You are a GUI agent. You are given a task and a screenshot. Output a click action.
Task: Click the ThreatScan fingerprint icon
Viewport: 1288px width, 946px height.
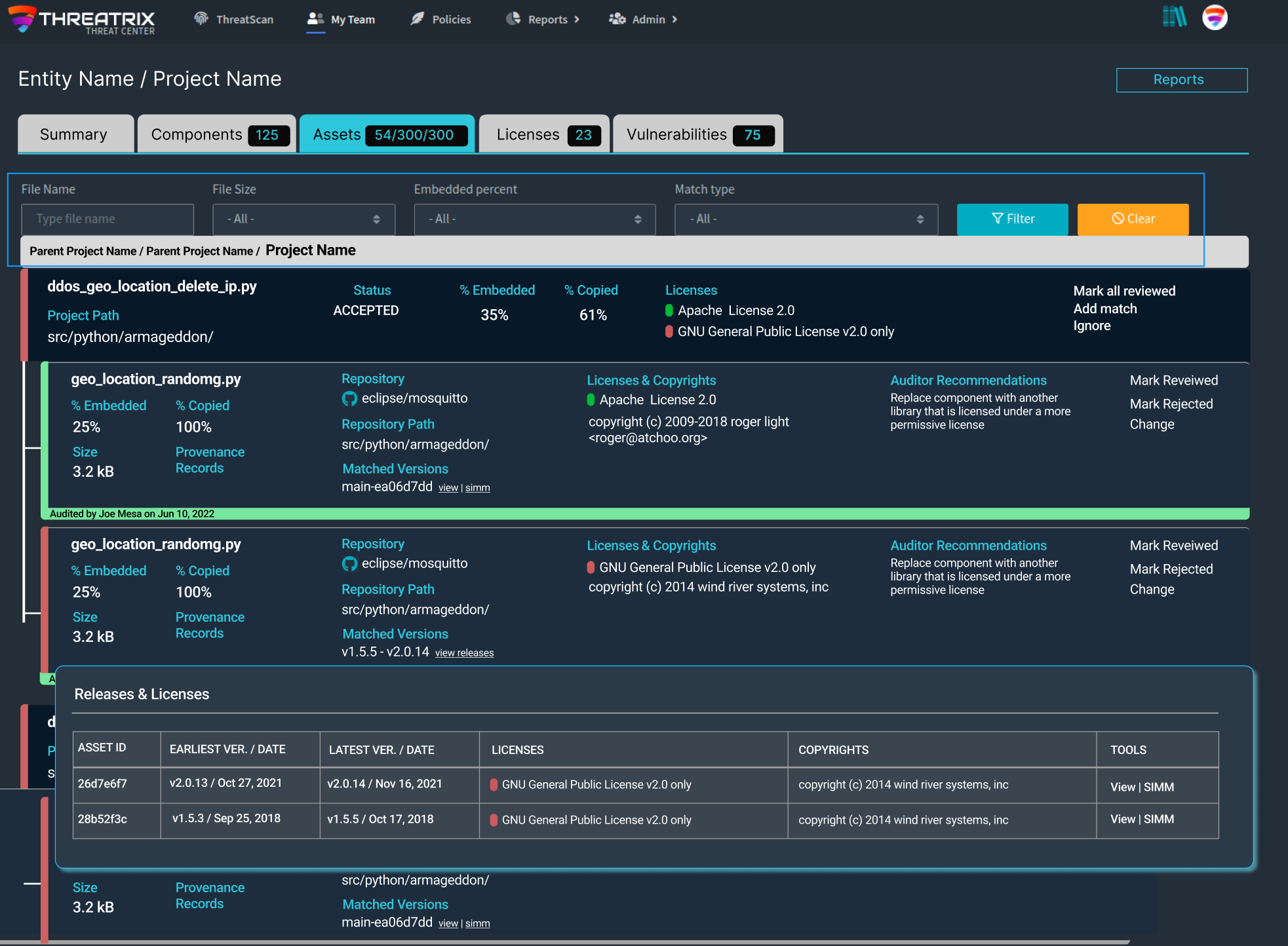click(x=201, y=18)
